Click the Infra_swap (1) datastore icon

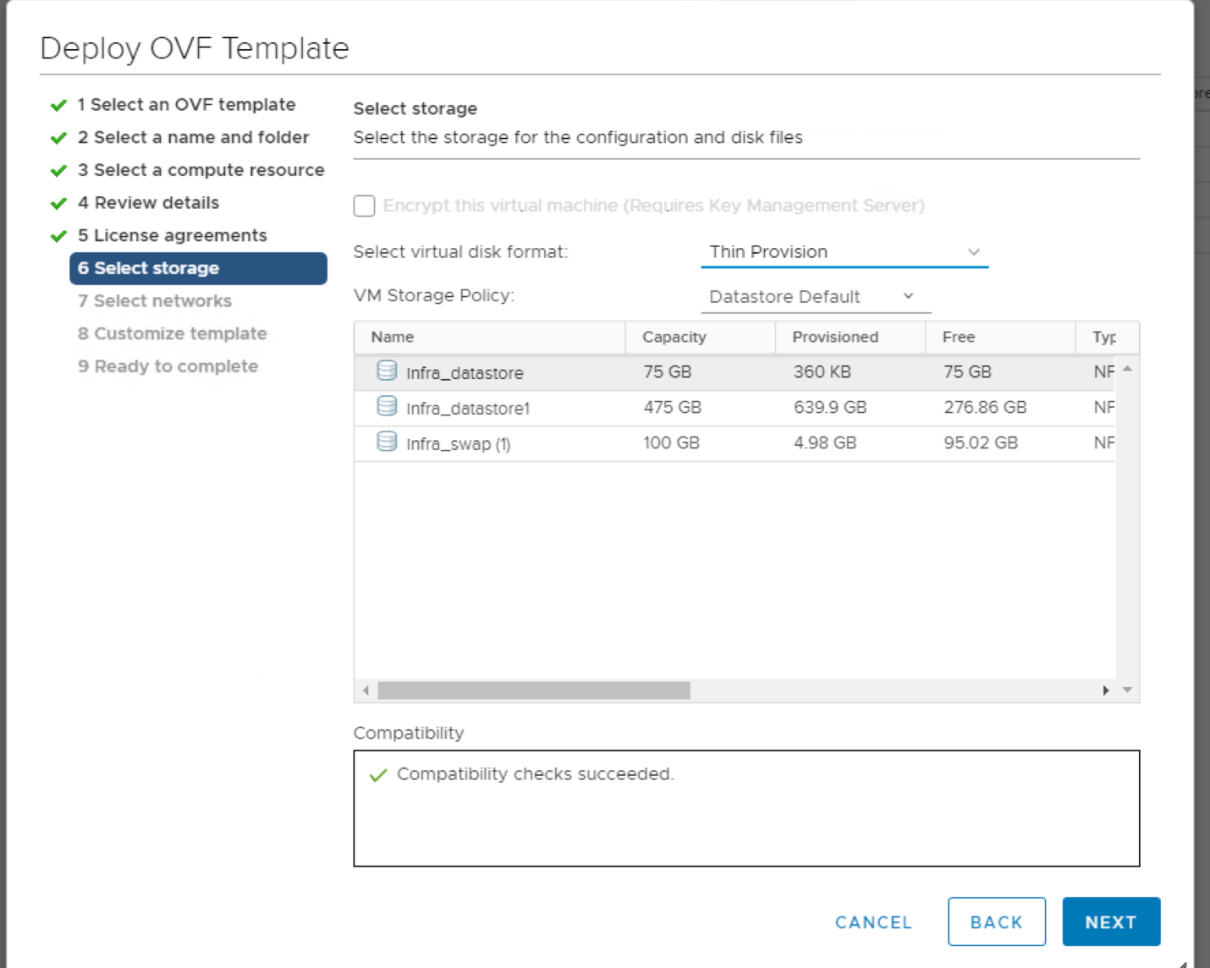[x=386, y=442]
